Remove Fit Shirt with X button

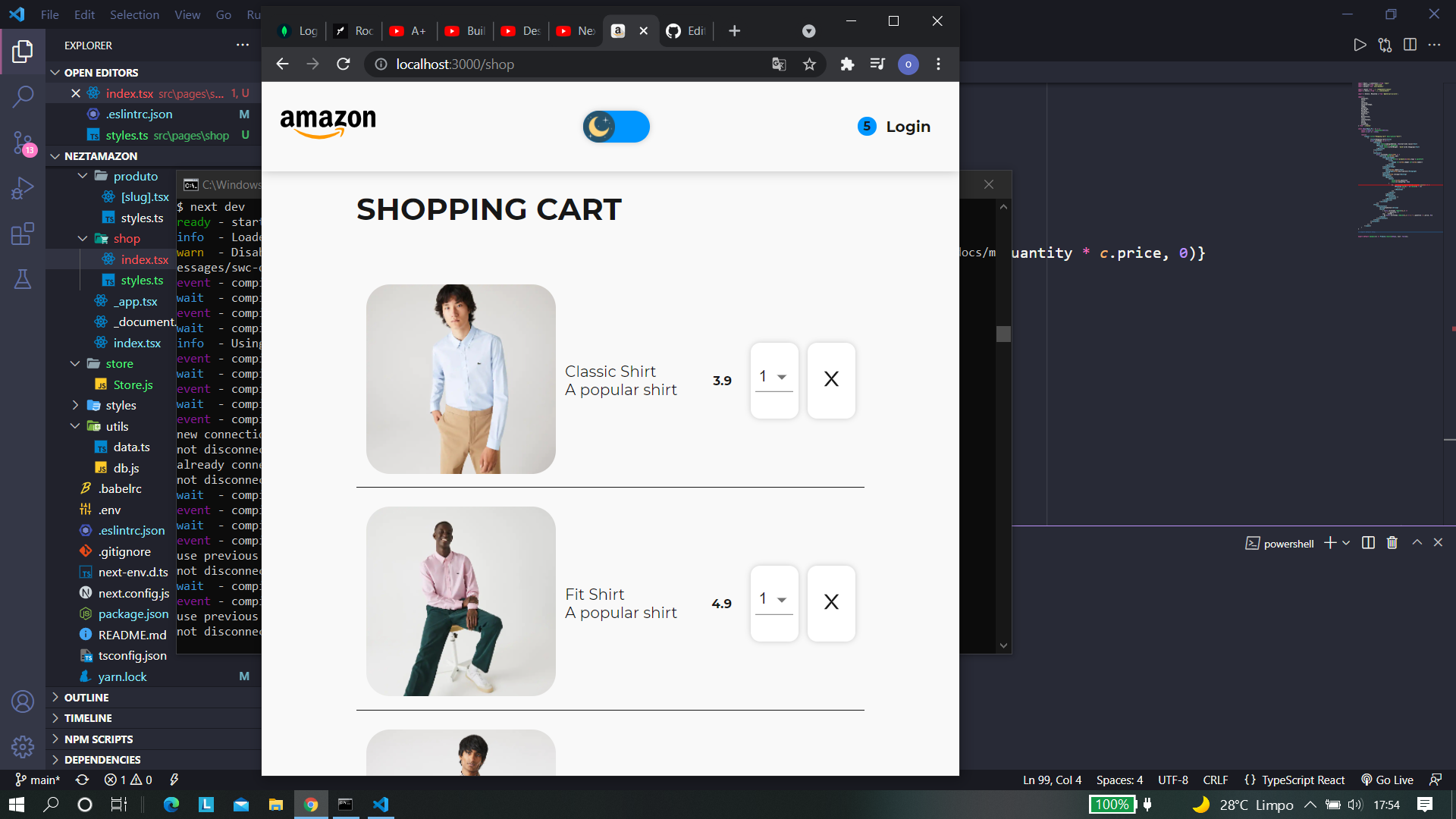[x=831, y=602]
